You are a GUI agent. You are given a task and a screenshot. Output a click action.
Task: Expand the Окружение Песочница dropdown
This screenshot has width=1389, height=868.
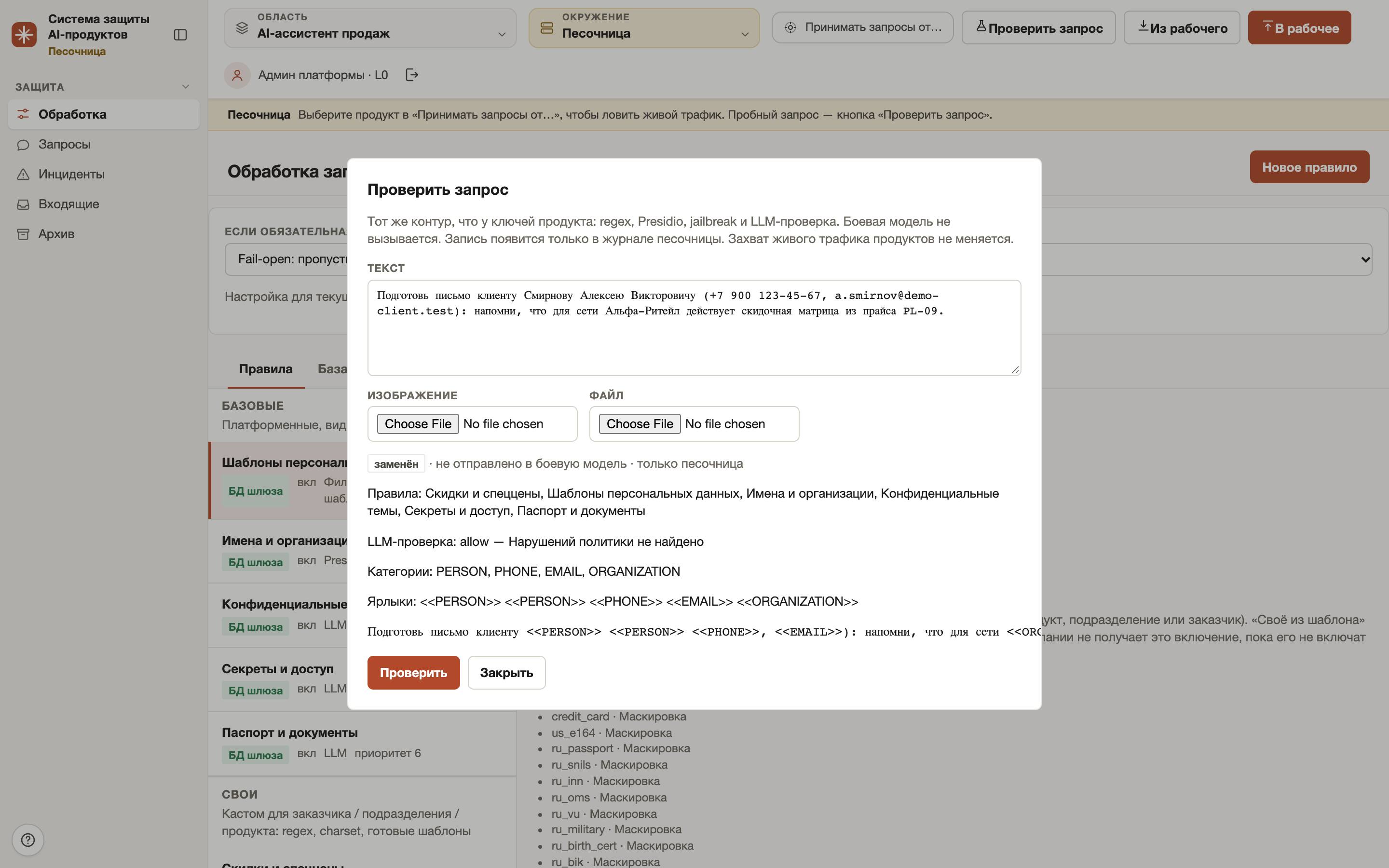tap(644, 27)
